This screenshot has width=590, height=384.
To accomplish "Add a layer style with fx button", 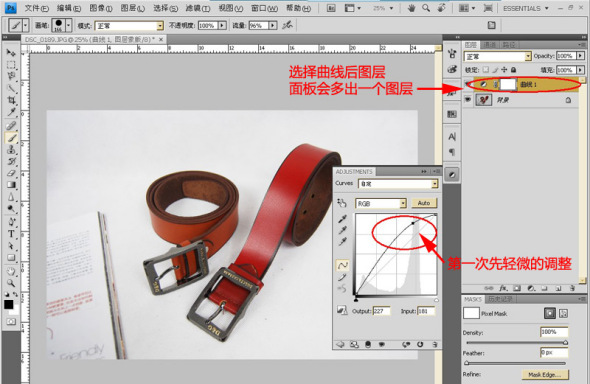I will [x=503, y=288].
